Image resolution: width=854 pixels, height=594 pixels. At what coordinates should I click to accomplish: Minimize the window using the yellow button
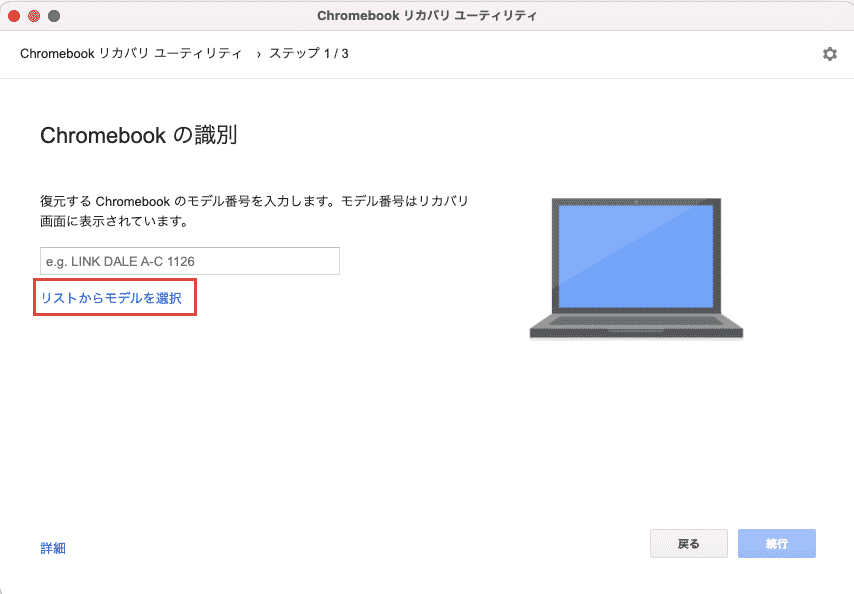click(34, 16)
